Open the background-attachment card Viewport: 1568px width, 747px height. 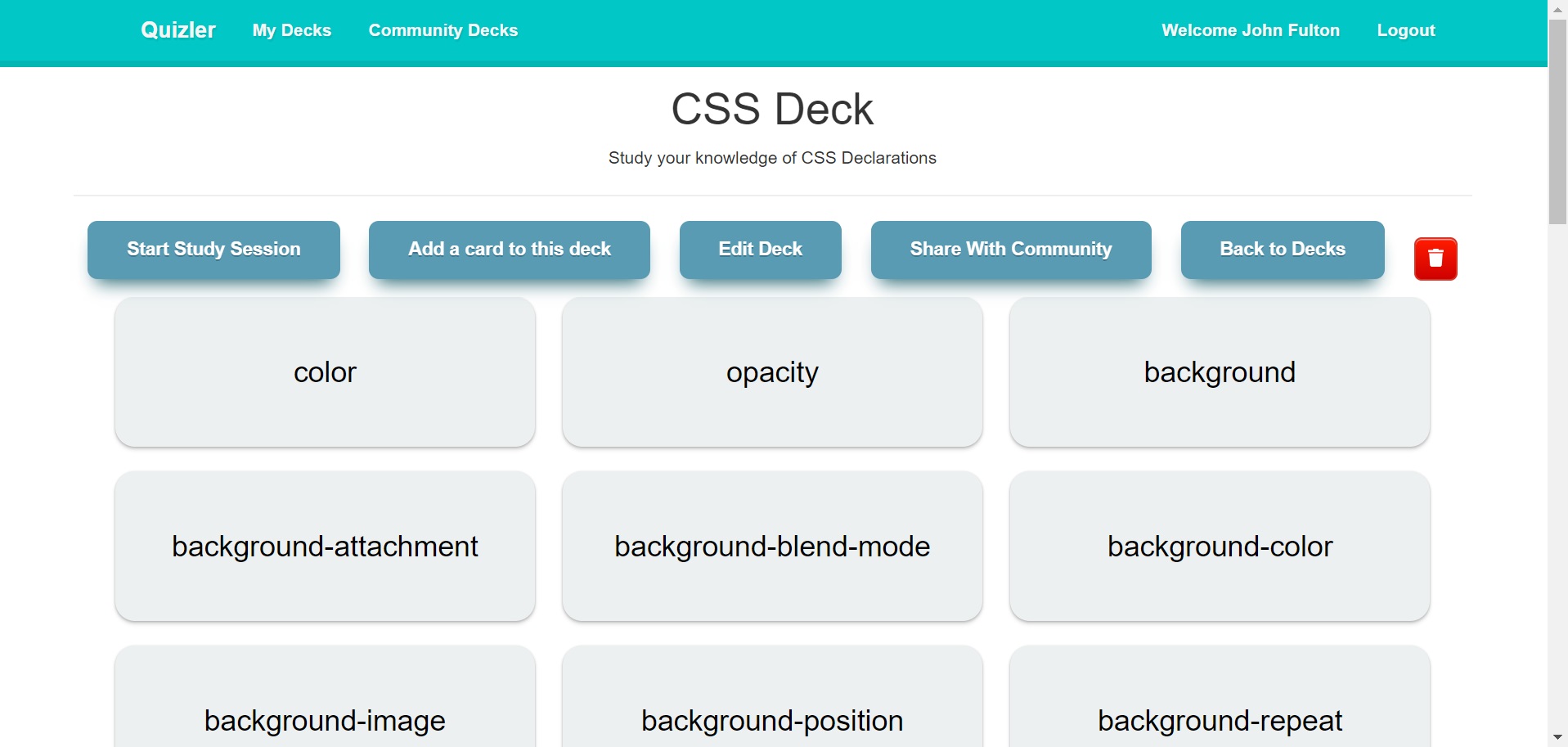pos(326,546)
